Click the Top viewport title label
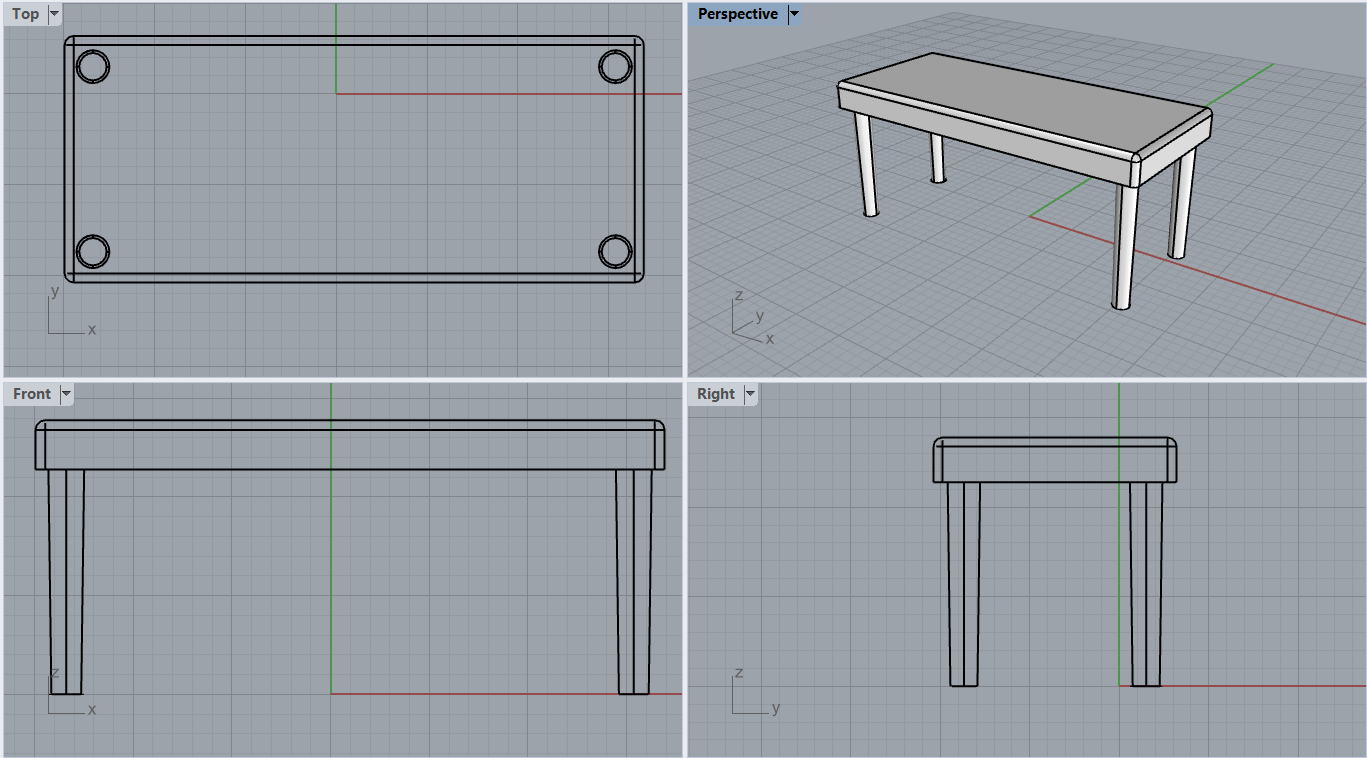 pos(26,14)
